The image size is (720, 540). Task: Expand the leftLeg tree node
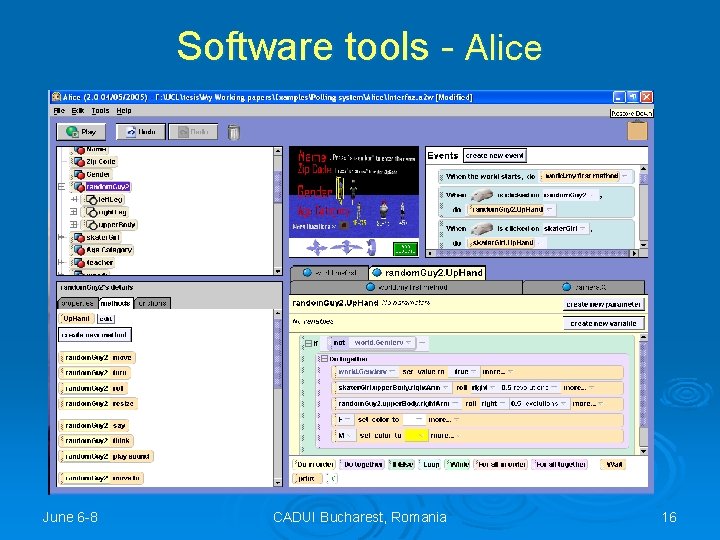coord(73,199)
